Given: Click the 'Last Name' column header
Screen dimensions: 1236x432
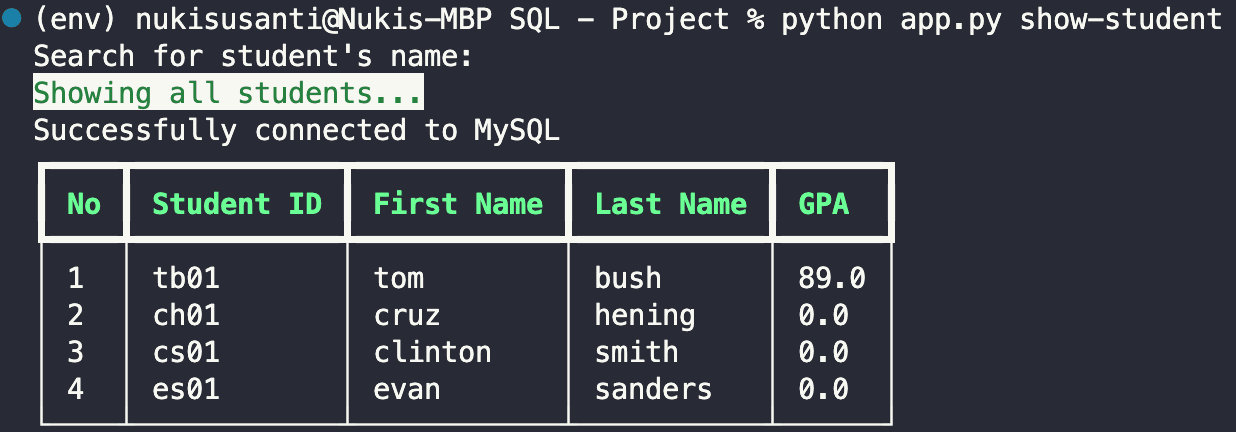Looking at the screenshot, I should (x=670, y=204).
